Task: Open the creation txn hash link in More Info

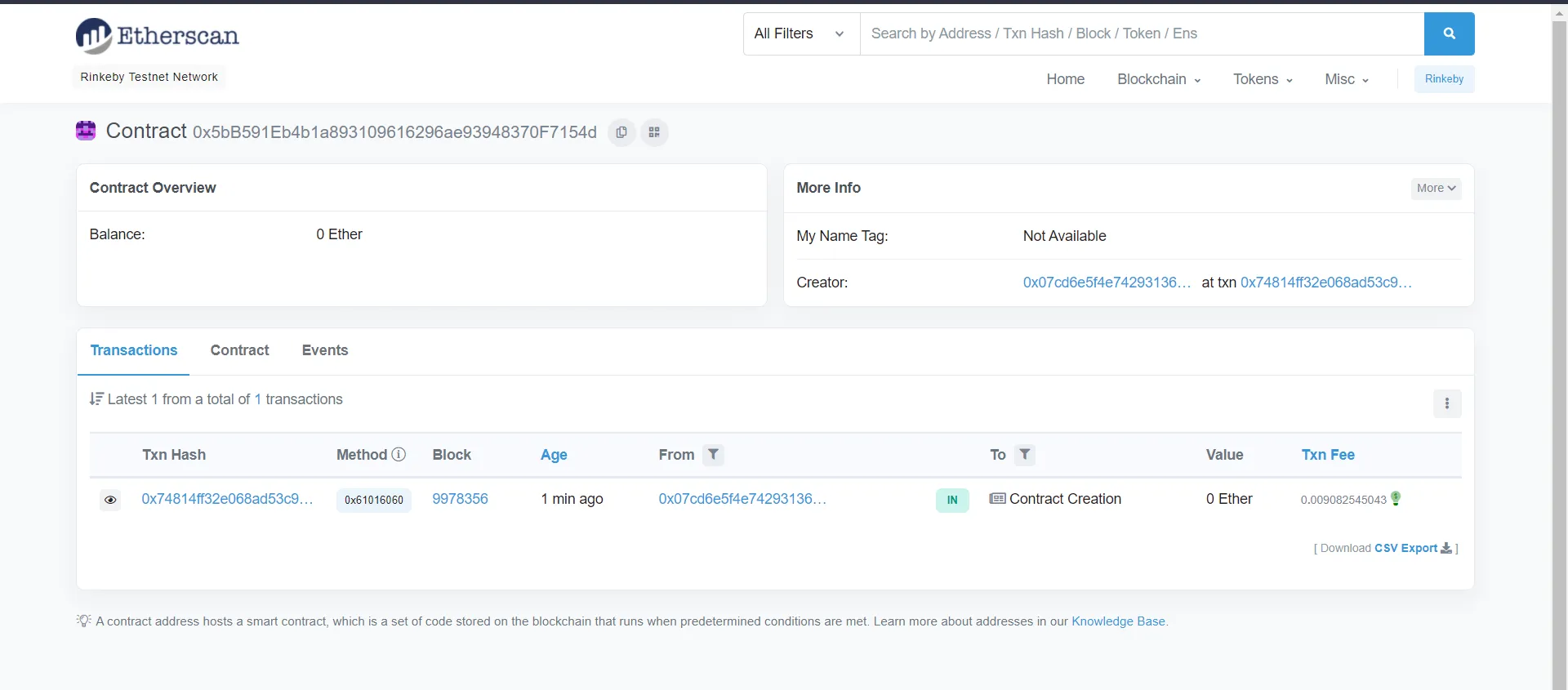Action: point(1325,283)
